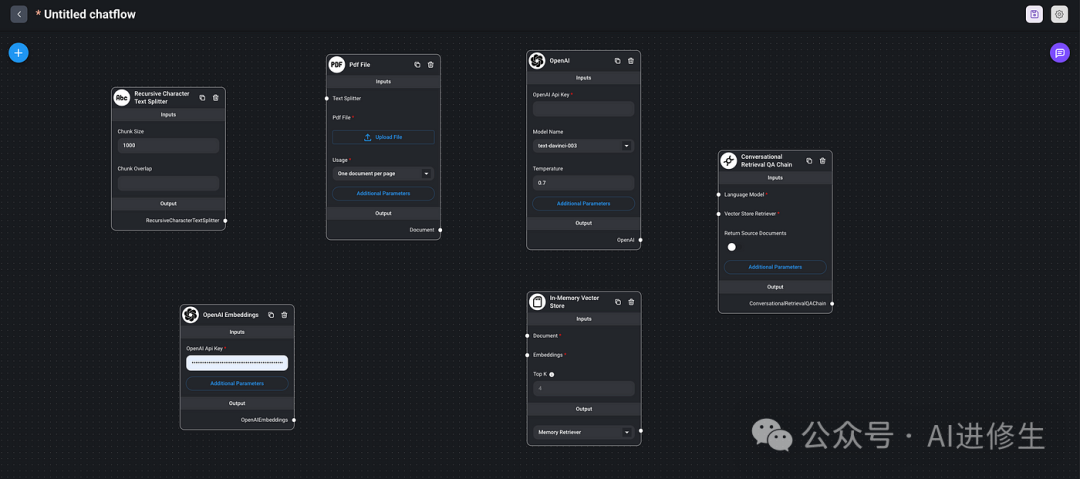
Task: Delete the Pdf File node
Action: (430, 65)
